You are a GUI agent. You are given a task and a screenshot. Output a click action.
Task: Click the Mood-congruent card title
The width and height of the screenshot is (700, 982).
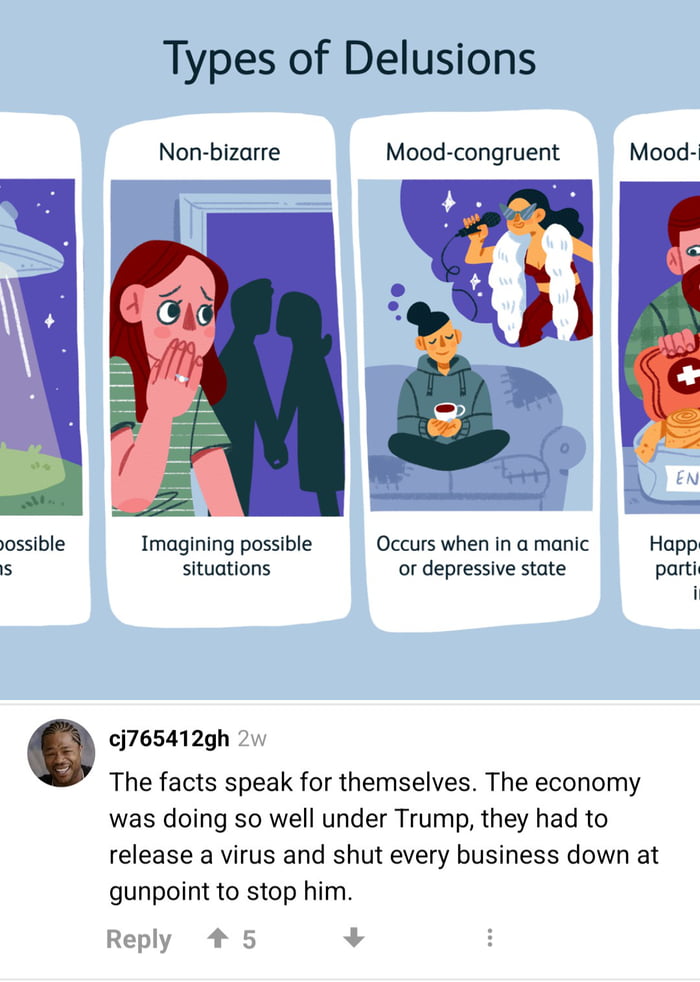coord(473,152)
